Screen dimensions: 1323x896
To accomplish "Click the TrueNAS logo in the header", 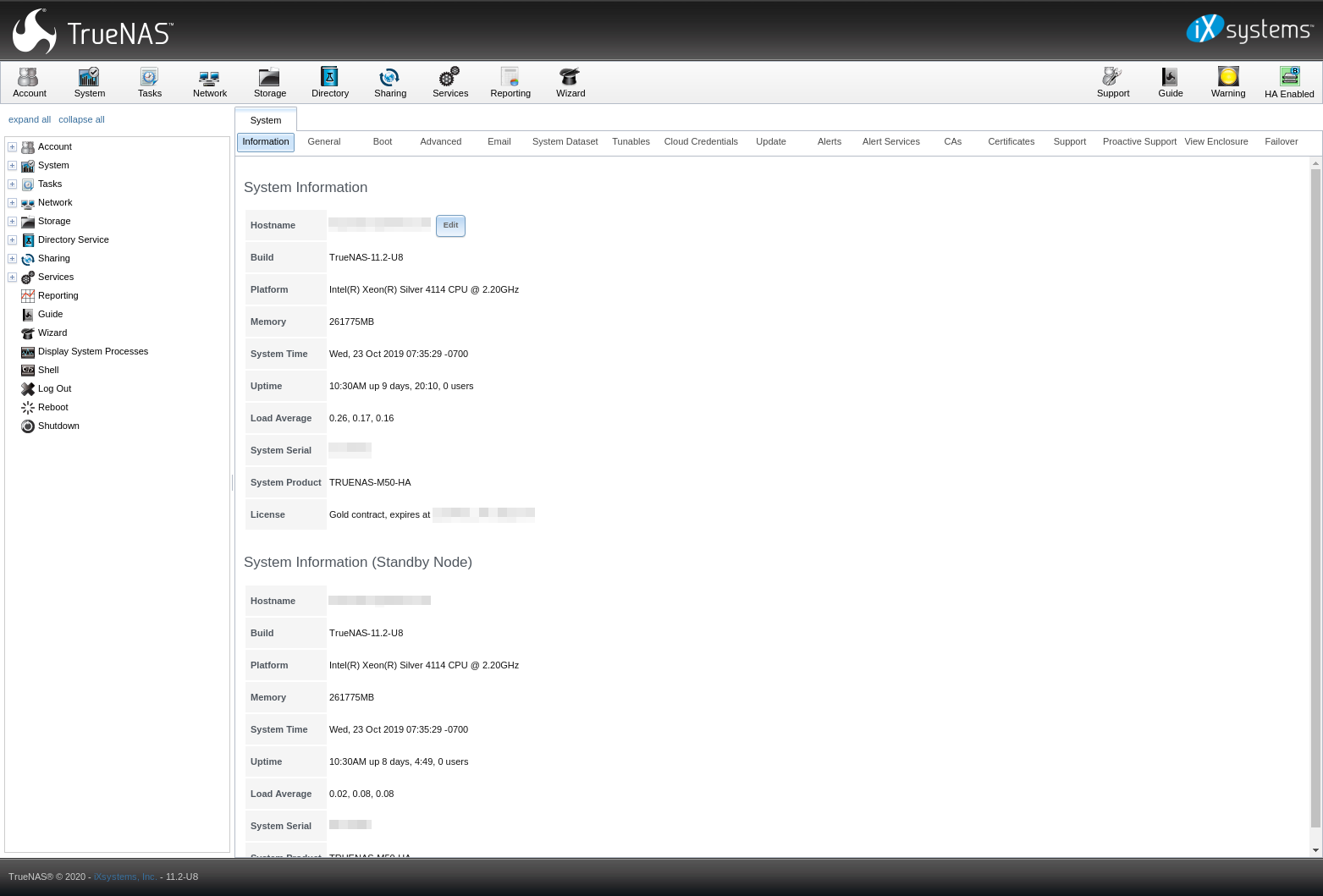I will coord(93,31).
